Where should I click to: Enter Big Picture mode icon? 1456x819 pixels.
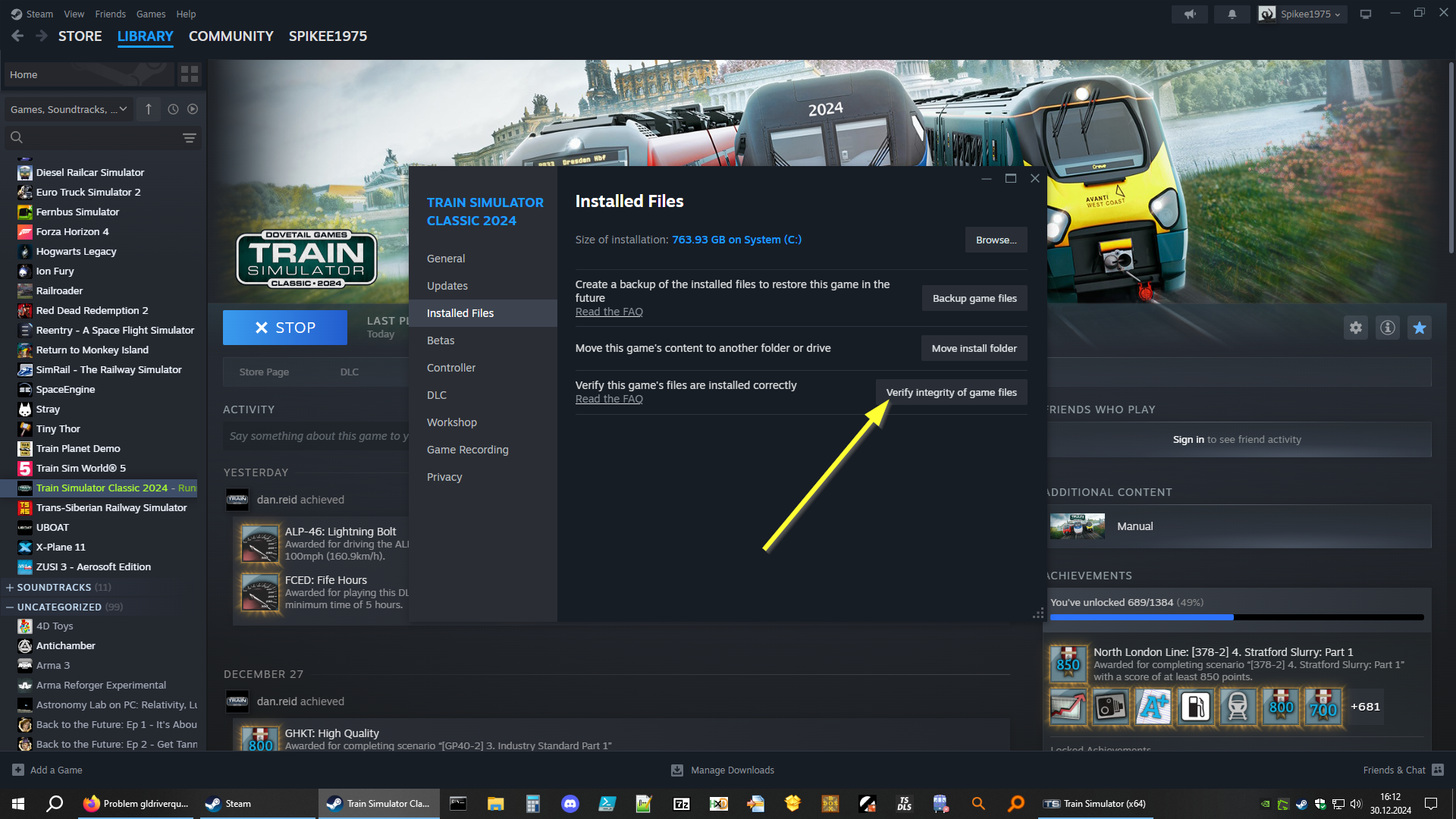pyautogui.click(x=1366, y=14)
